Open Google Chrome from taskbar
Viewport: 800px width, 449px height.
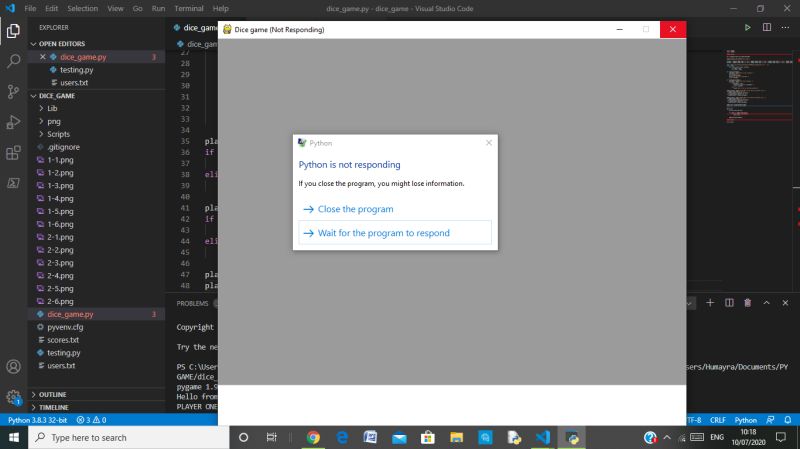click(313, 437)
